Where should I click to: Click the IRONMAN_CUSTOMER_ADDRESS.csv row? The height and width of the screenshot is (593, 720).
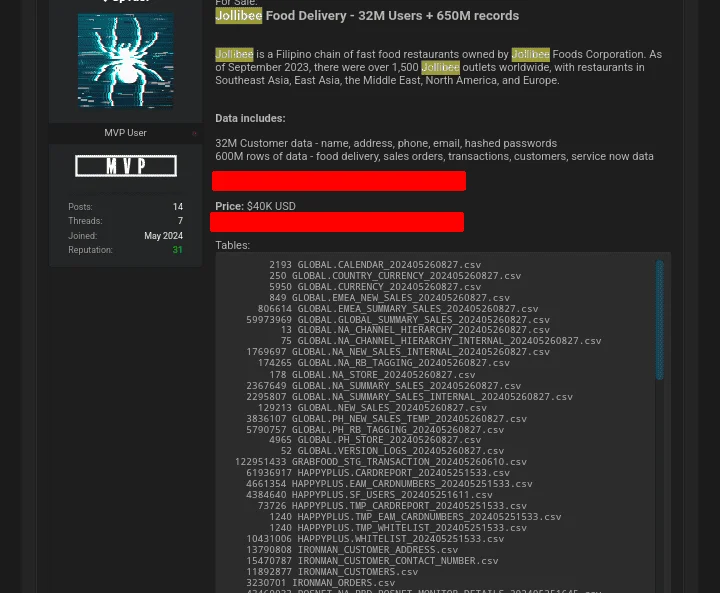click(352, 551)
